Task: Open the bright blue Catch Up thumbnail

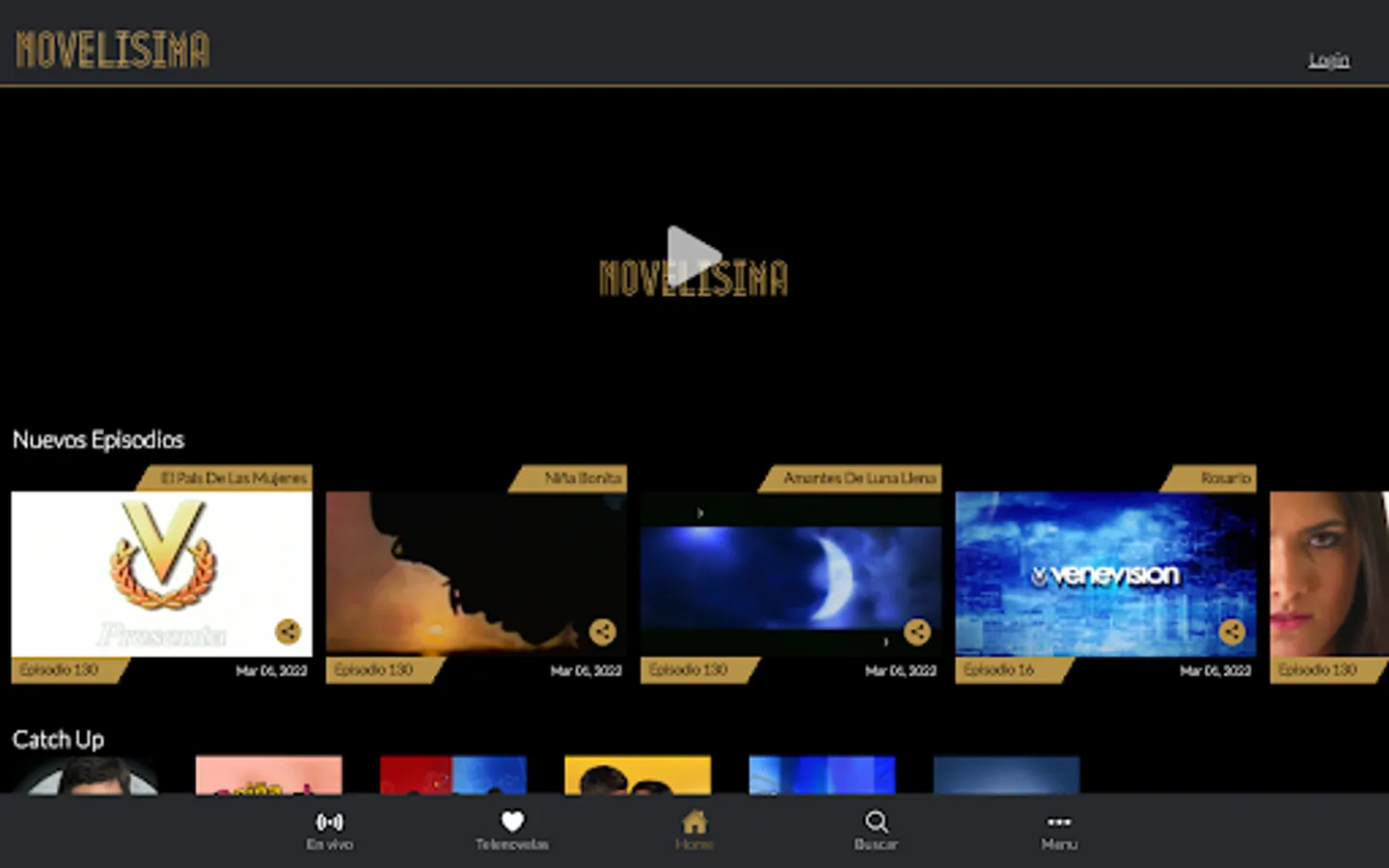Action: point(822,775)
